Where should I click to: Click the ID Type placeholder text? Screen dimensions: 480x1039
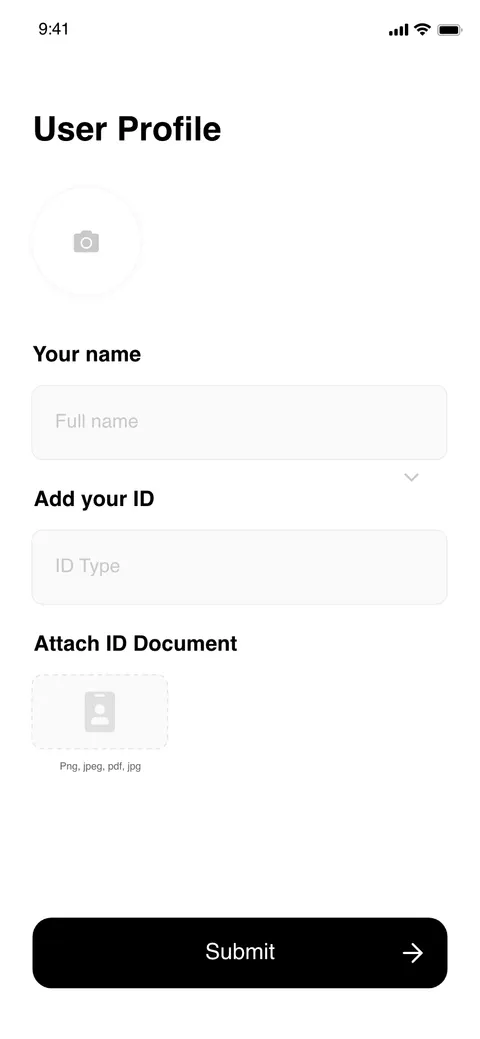[x=88, y=566]
